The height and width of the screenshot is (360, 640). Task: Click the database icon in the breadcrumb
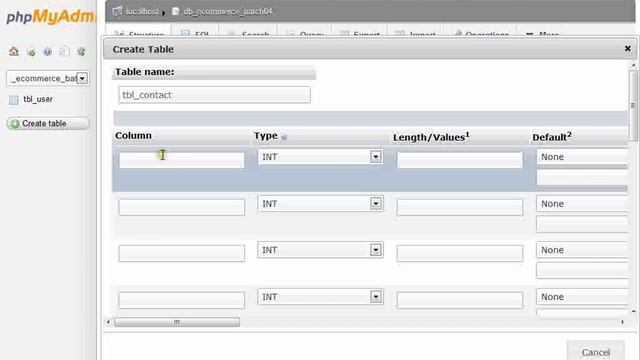[x=176, y=11]
